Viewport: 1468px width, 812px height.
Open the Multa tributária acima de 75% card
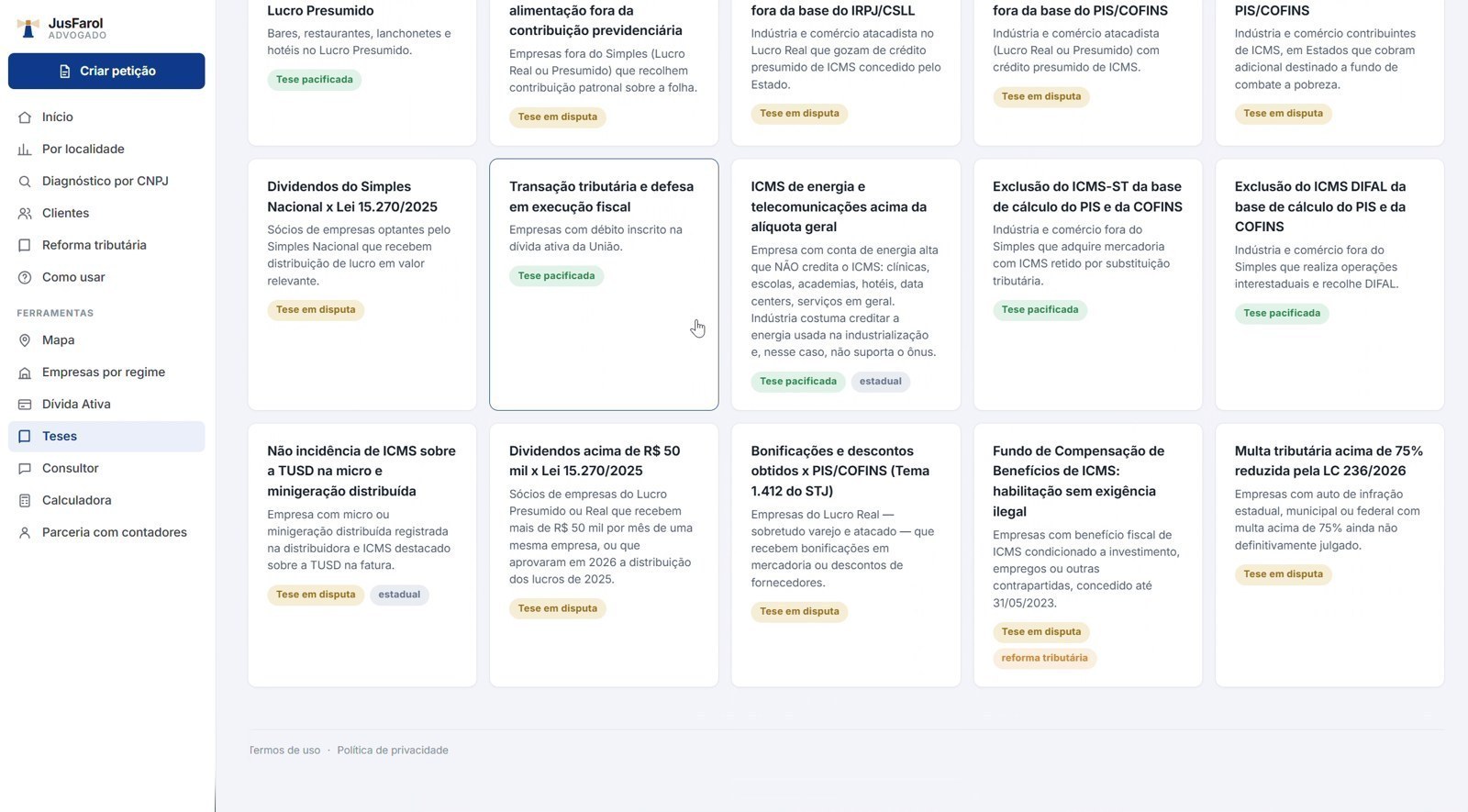(x=1329, y=555)
